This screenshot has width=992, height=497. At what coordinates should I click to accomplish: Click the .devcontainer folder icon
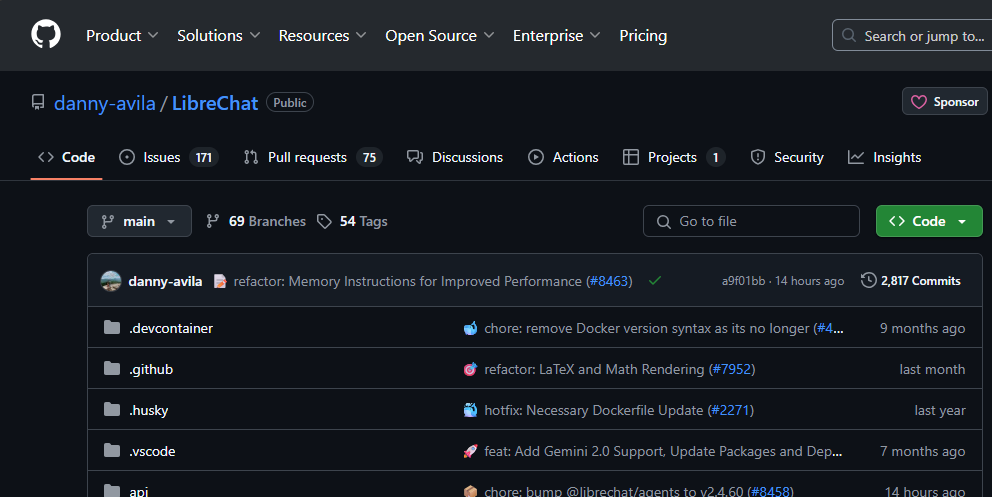(x=112, y=328)
